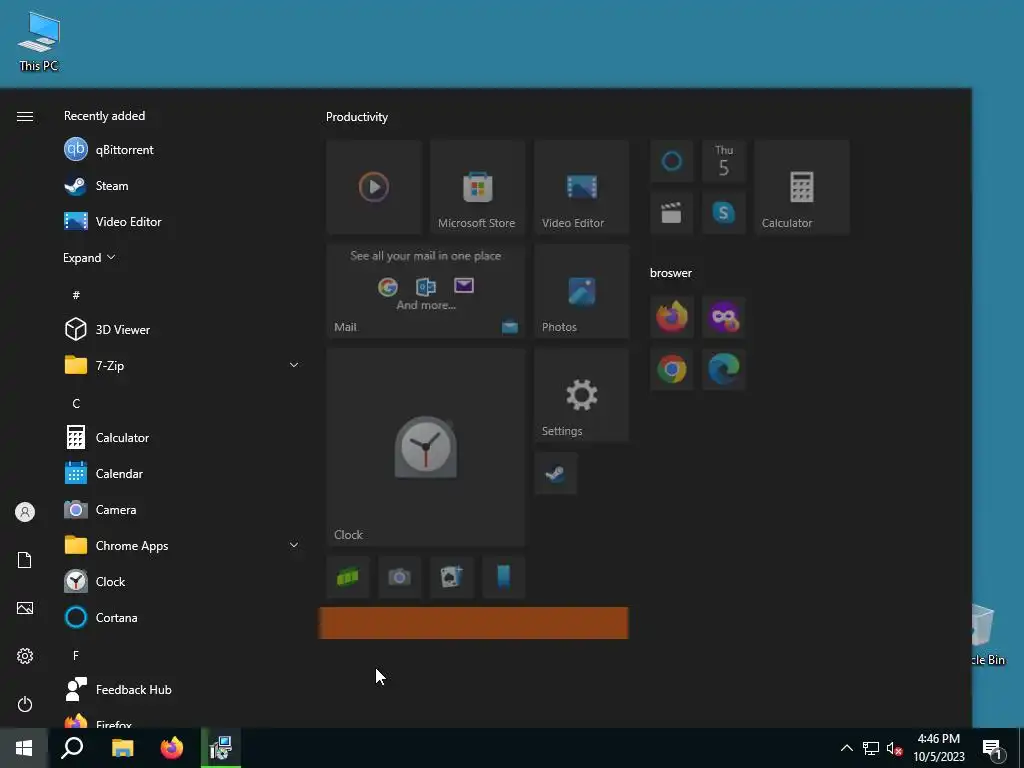Viewport: 1024px width, 768px height.
Task: Launch Steam from the Recently added list
Action: coord(183,185)
